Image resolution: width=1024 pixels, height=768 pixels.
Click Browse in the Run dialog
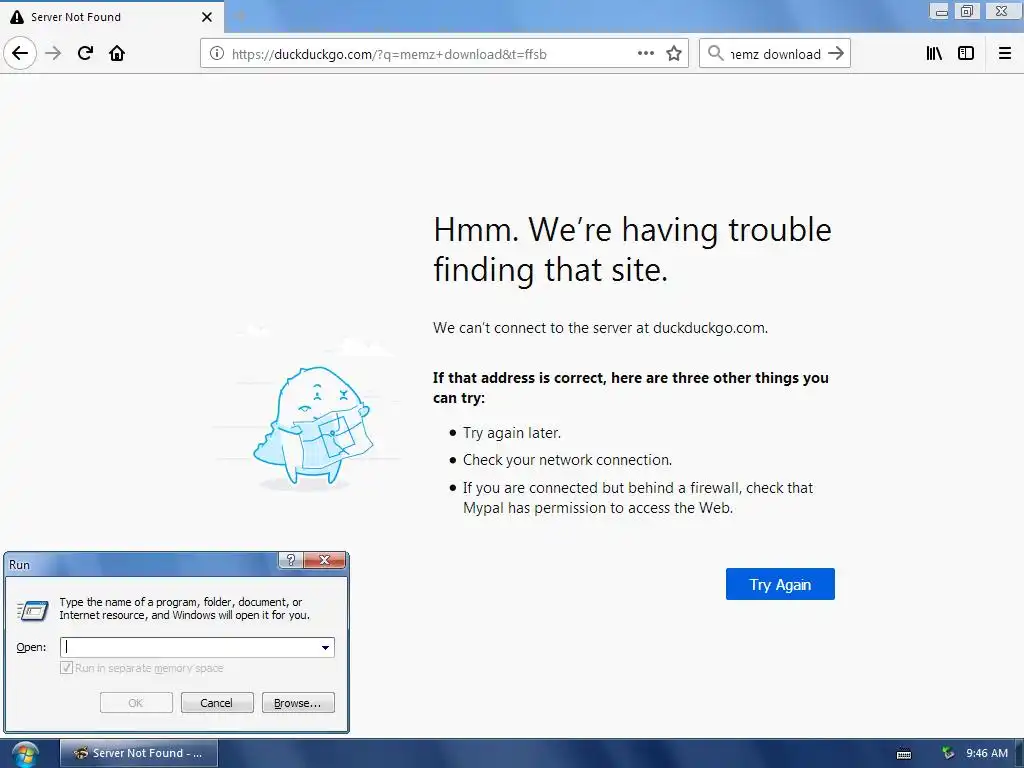(x=298, y=703)
